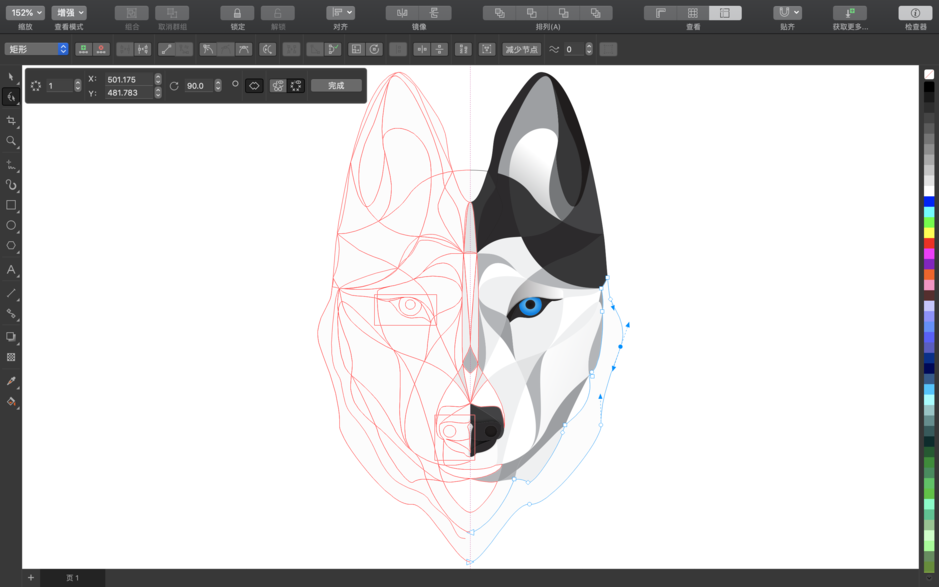Open the 对齐 alignment dropdown

(340, 11)
